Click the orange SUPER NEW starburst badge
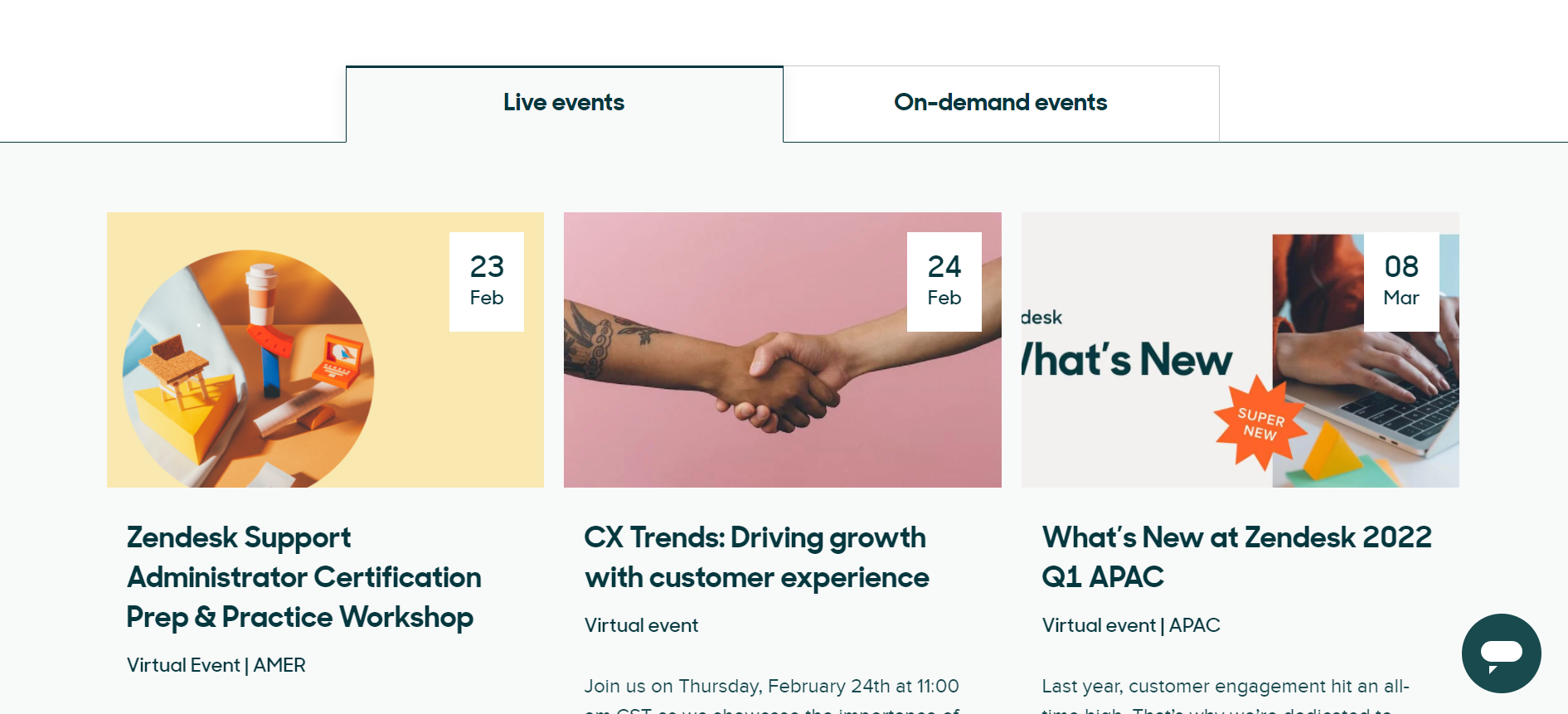The image size is (1568, 714). 1260,424
